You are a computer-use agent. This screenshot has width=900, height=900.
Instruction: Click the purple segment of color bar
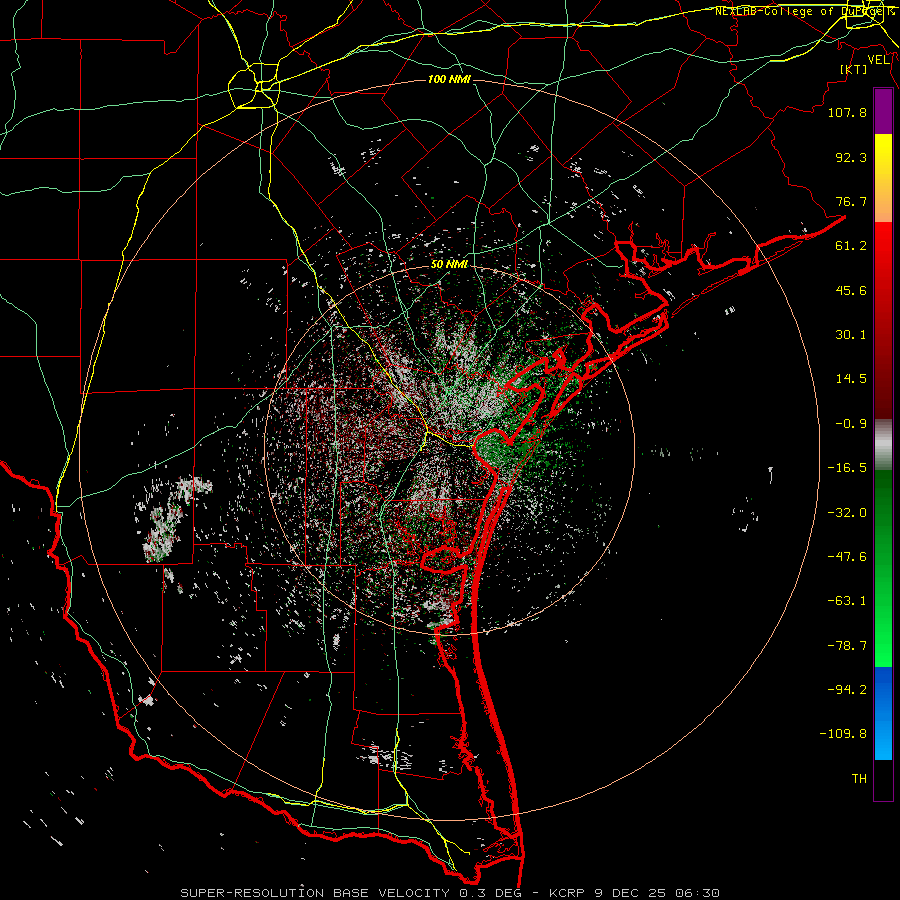point(883,112)
